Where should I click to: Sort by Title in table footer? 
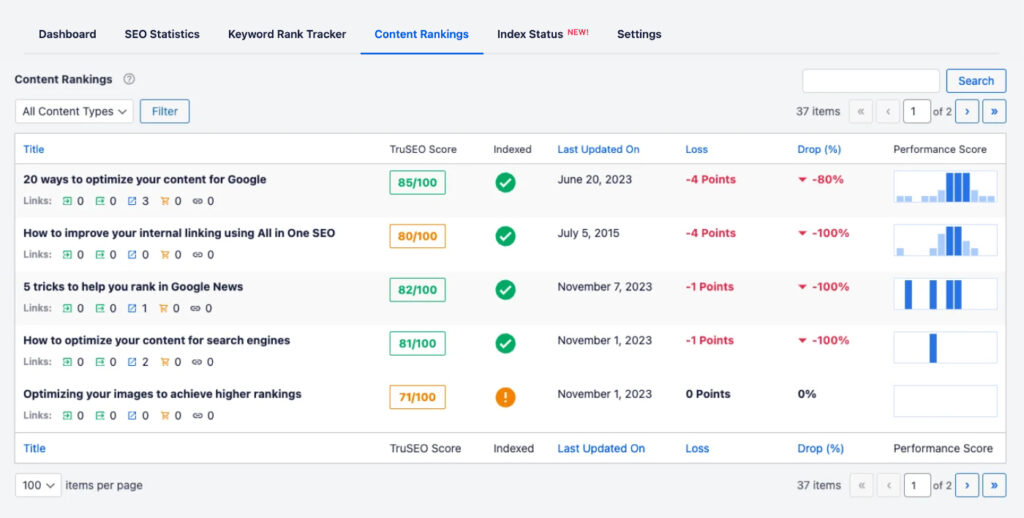(35, 448)
